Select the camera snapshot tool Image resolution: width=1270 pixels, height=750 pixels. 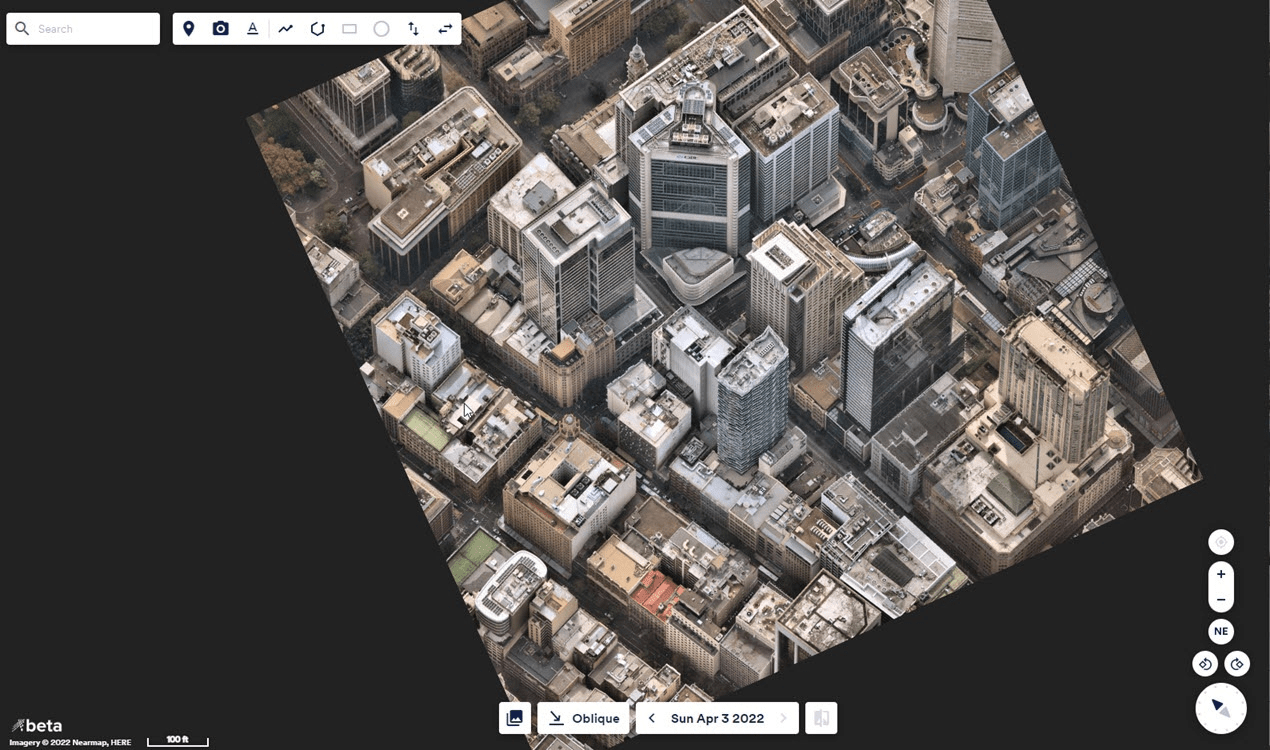tap(221, 29)
